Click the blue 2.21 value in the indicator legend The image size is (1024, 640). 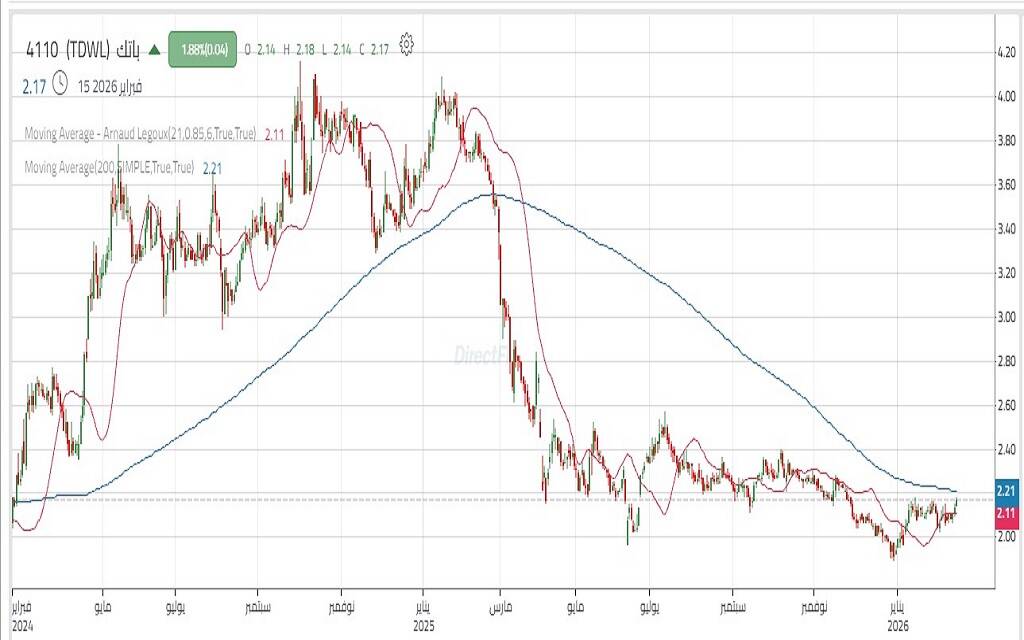coord(212,169)
